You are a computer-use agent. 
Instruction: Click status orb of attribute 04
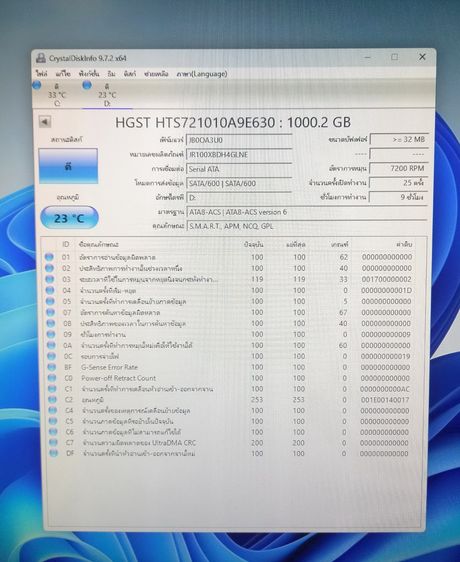tap(50, 290)
